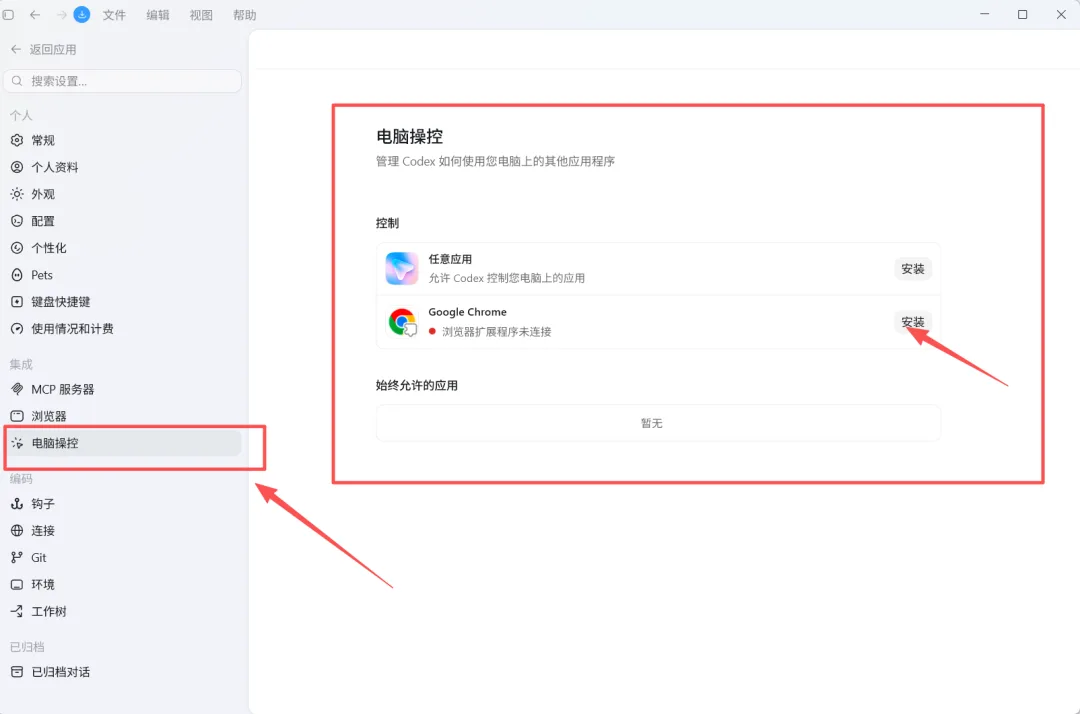Open 使用情况和计费 settings
The height and width of the screenshot is (714, 1080).
(x=123, y=328)
